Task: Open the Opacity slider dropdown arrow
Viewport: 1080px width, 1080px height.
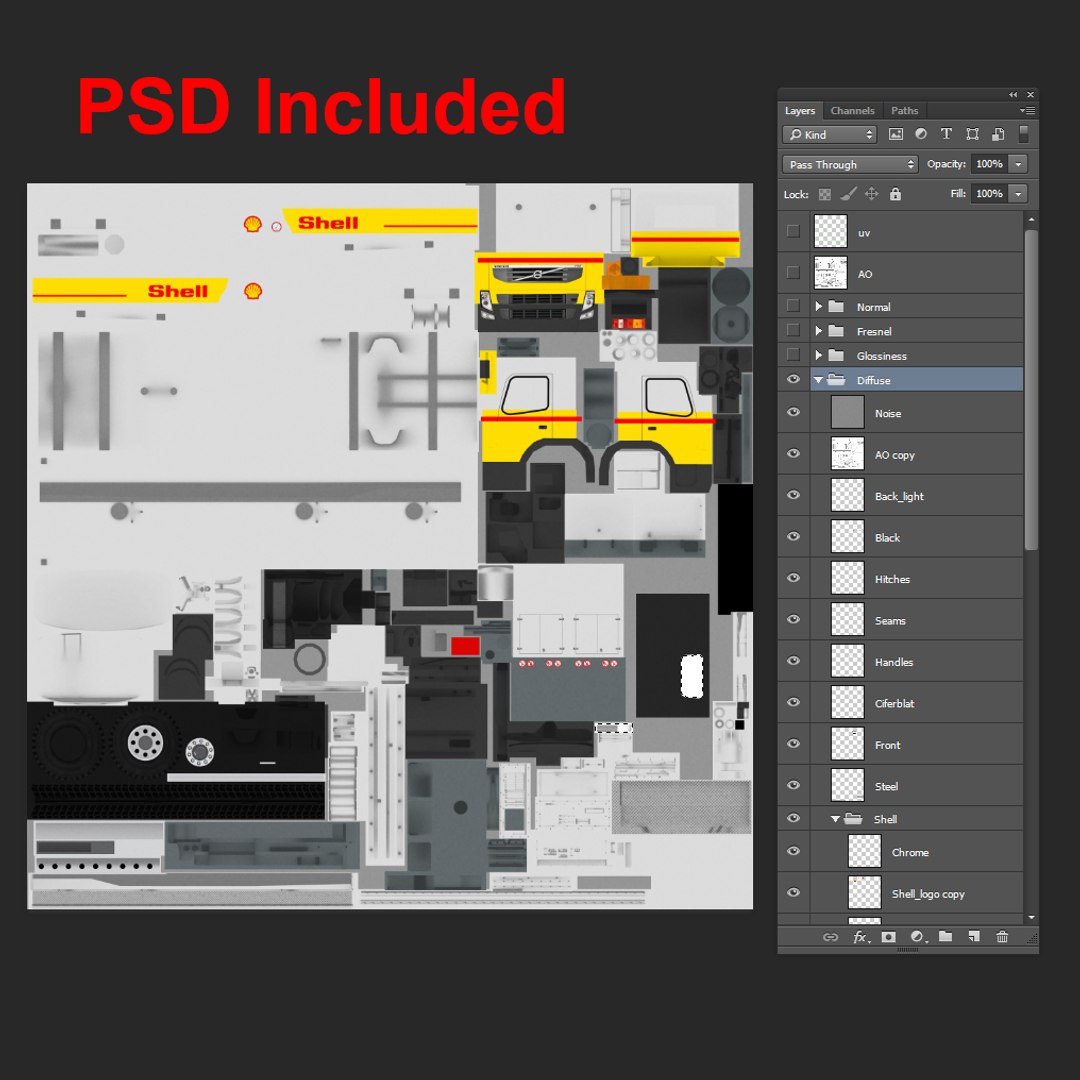Action: coord(1018,164)
